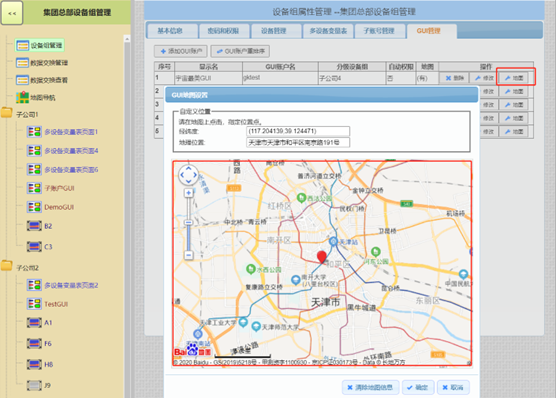Viewport: 556px width, 398px height.
Task: Select the TestGUI icon
Action: pos(34,304)
